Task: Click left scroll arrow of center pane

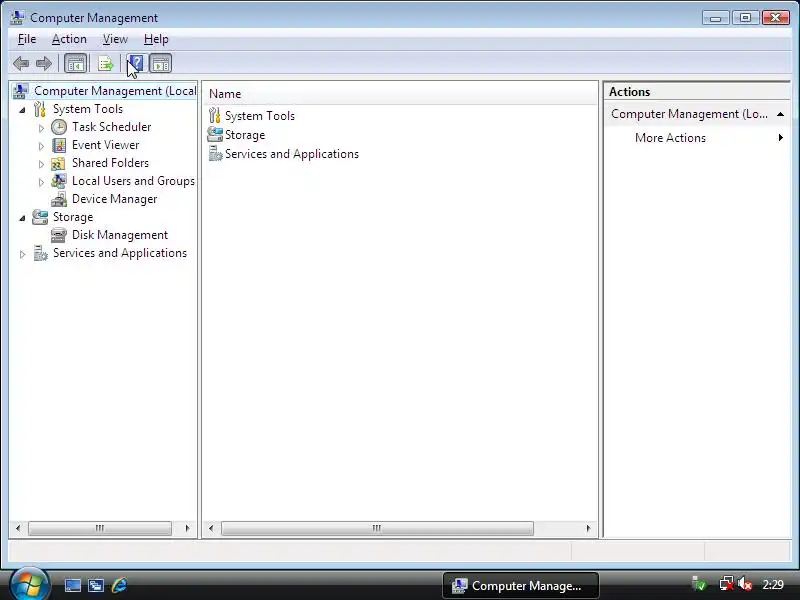Action: [211, 528]
